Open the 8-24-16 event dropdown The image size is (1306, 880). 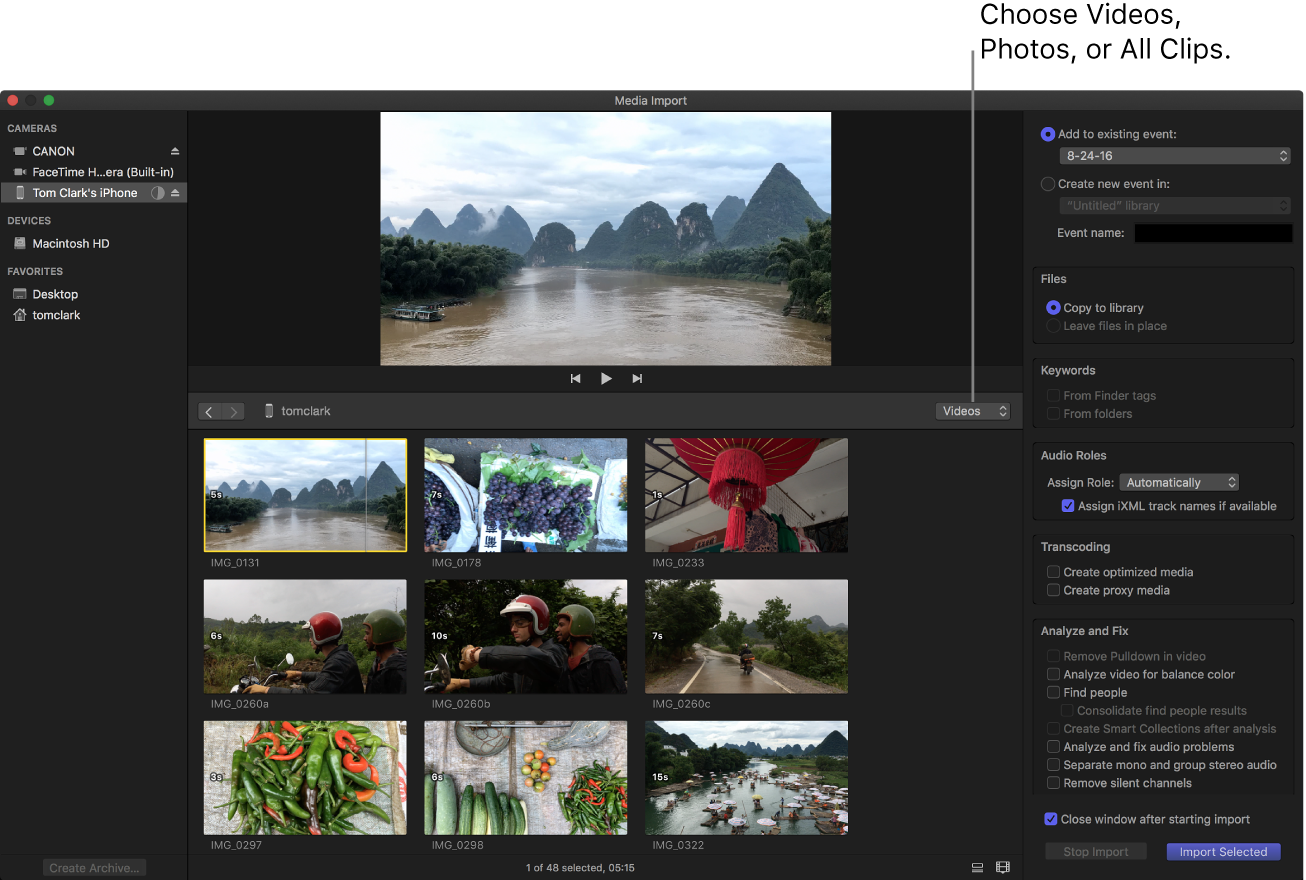[1174, 156]
